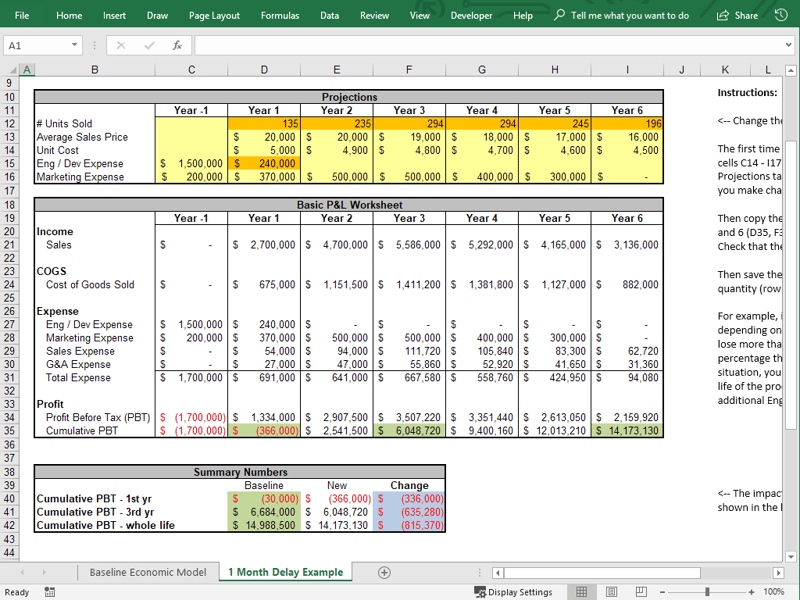The height and width of the screenshot is (600, 800).
Task: Click the vertical scrollbar down arrow
Action: [x=790, y=557]
